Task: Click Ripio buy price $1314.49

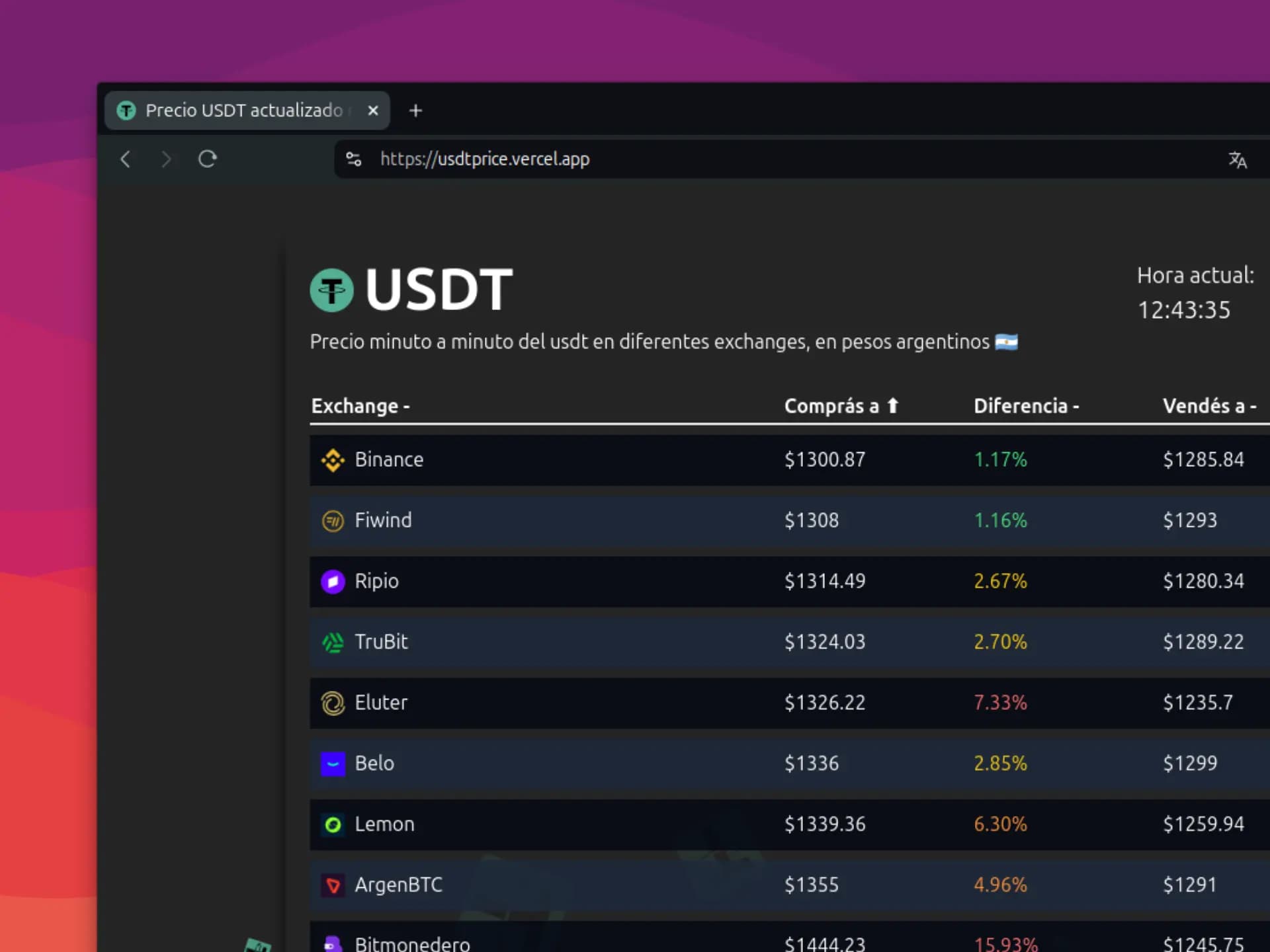Action: (x=825, y=581)
